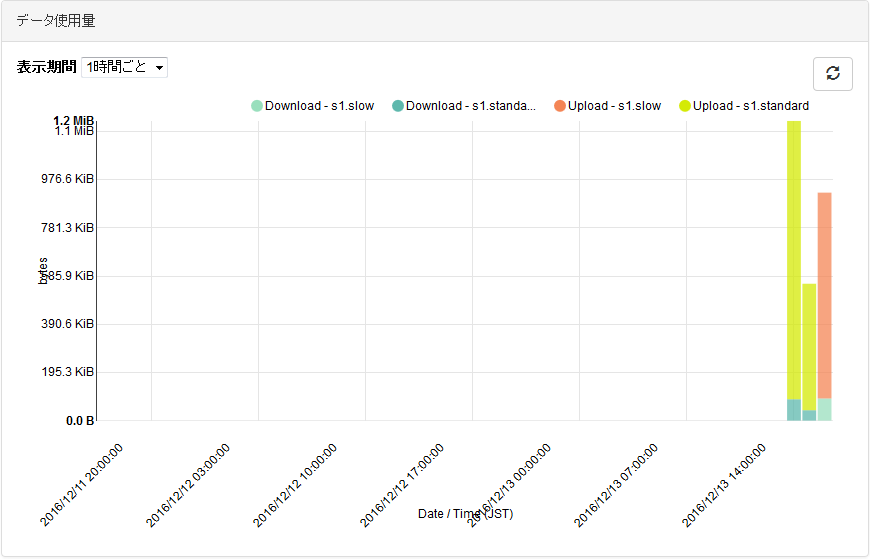Click the データ使用量 panel title
The image size is (870, 559).
tap(55, 21)
